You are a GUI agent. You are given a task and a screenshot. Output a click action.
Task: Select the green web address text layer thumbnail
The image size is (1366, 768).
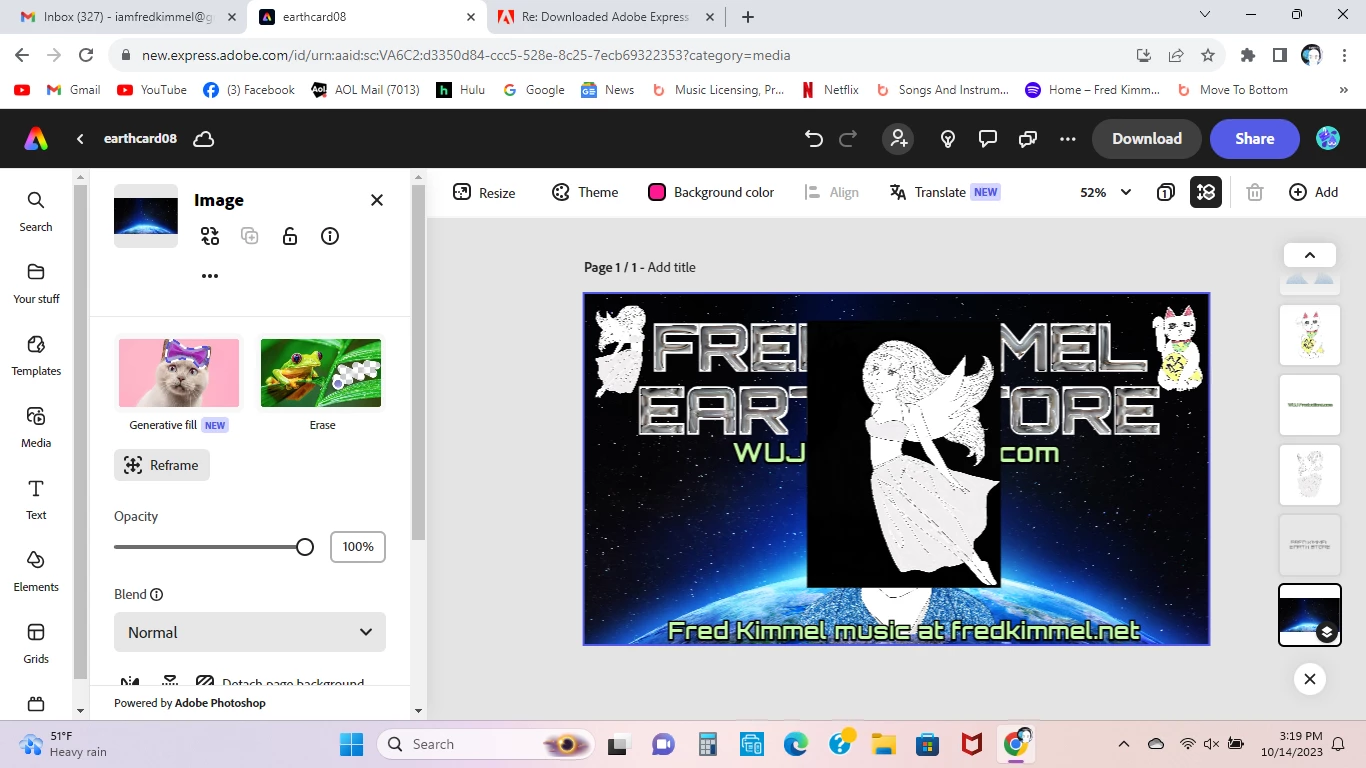point(1310,405)
